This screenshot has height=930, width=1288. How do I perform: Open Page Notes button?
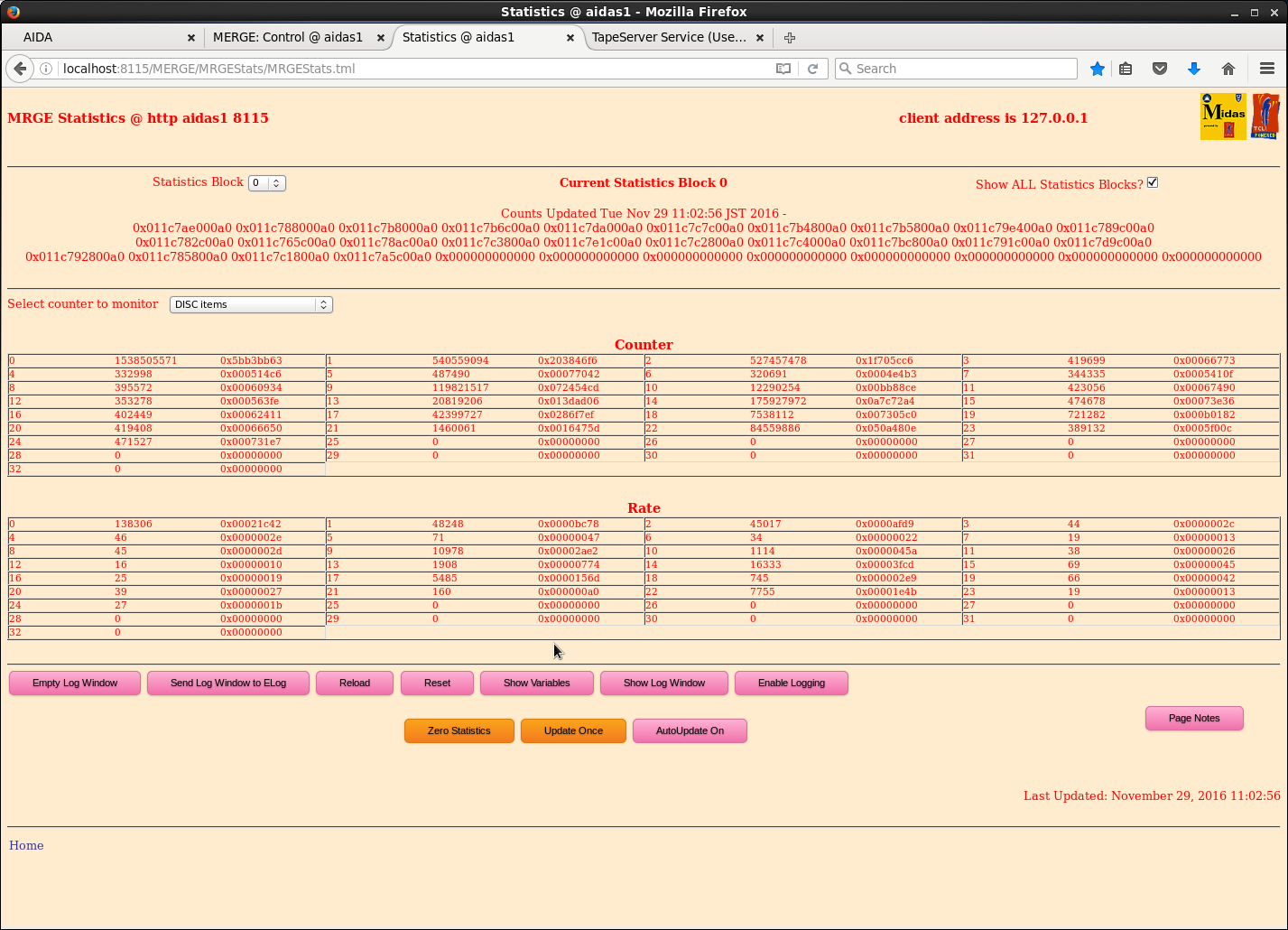click(1194, 718)
